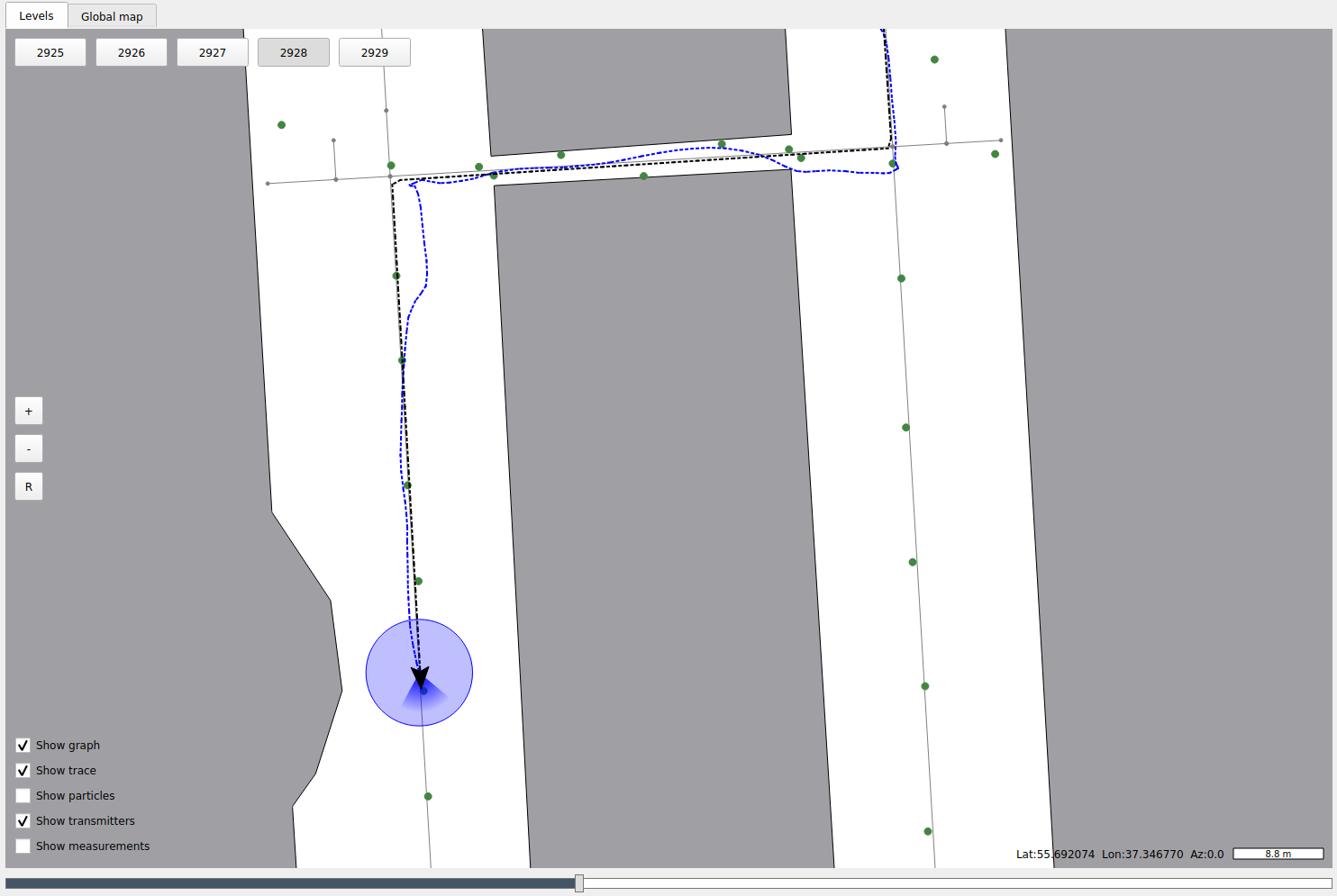Select level 2926
The width and height of the screenshot is (1337, 896).
coord(132,52)
